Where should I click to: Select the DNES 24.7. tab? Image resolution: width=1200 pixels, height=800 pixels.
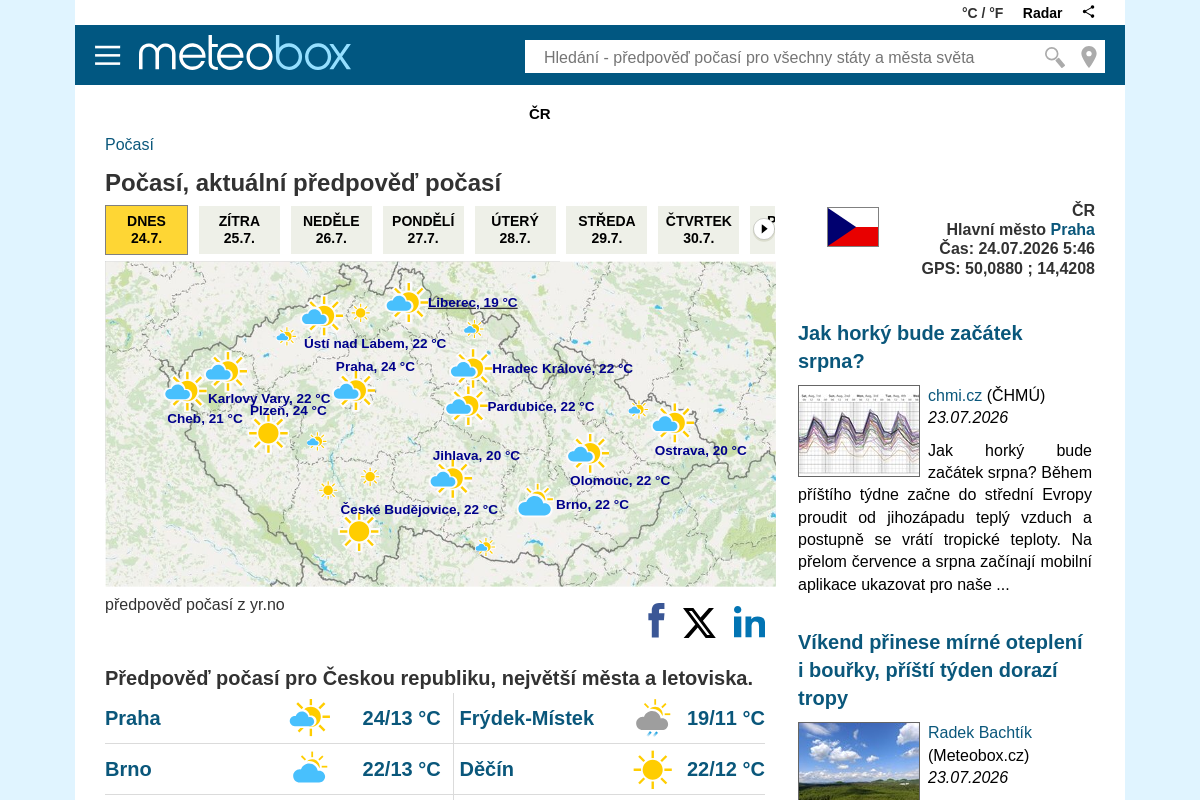pos(146,230)
